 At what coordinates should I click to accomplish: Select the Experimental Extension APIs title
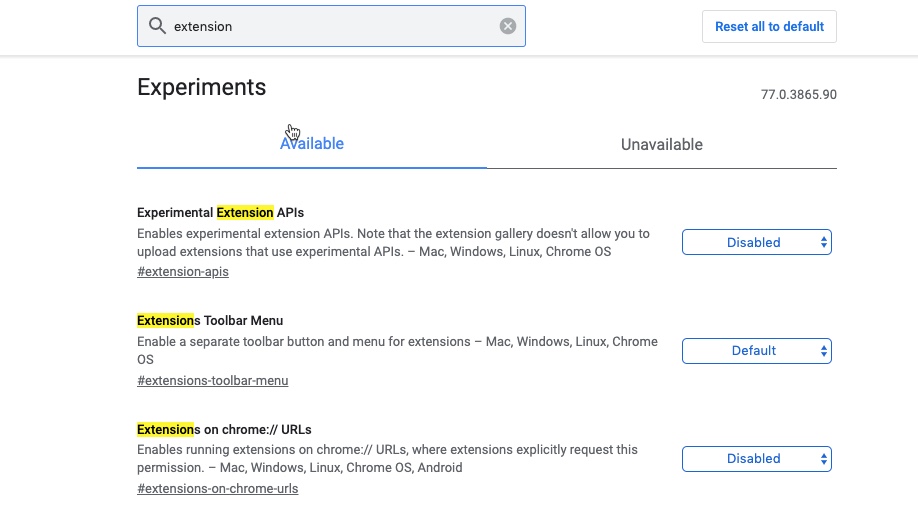click(220, 212)
